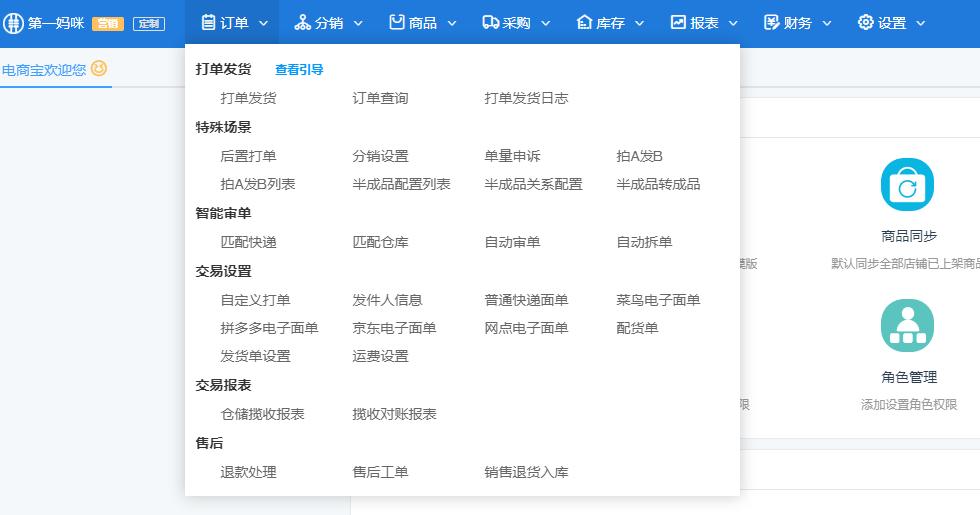
Task: Open 网点电子面单 menu entry
Action: coord(526,328)
